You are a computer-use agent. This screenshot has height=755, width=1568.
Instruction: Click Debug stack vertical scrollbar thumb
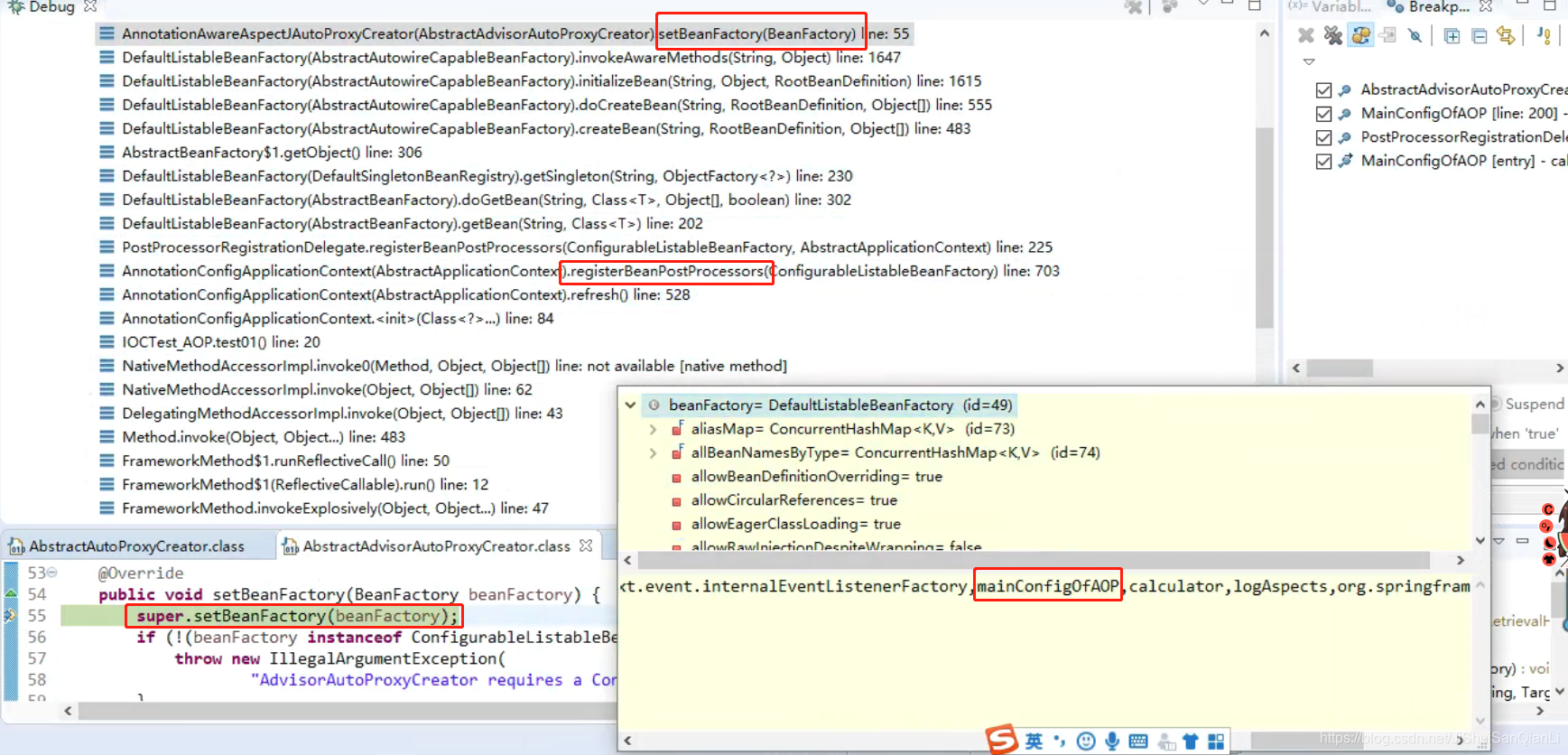pyautogui.click(x=1264, y=228)
